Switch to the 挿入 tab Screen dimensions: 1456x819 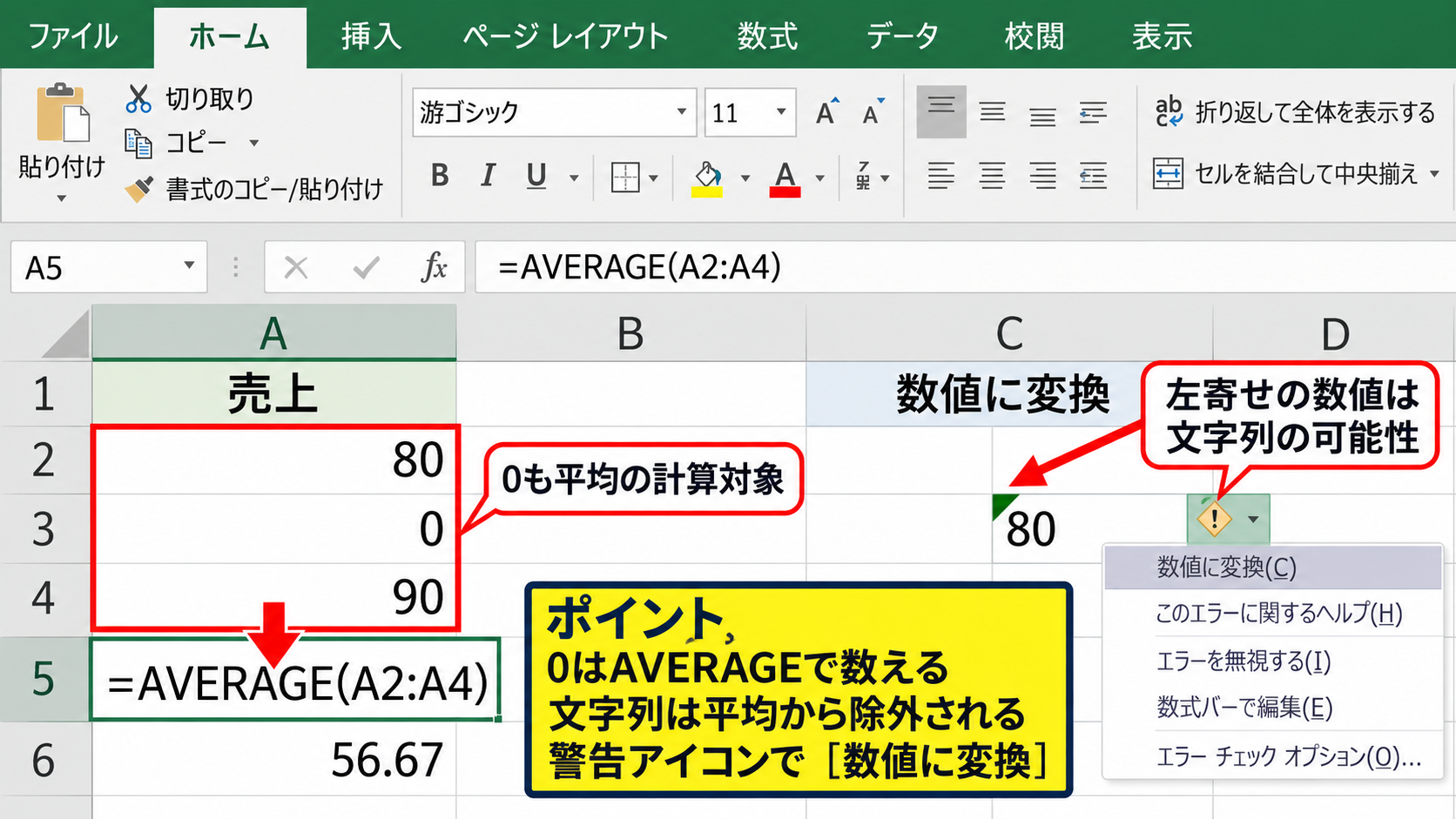[372, 36]
